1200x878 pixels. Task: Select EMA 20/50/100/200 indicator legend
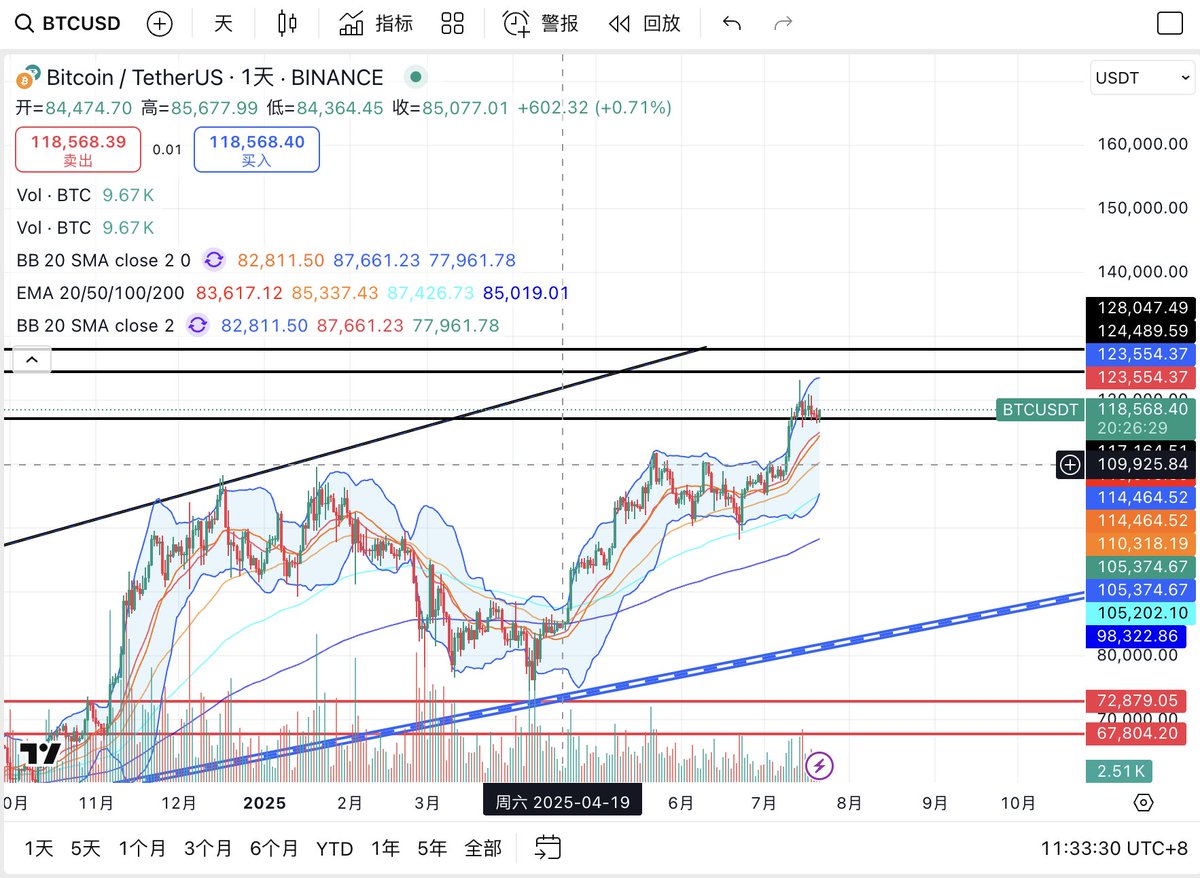(x=101, y=294)
